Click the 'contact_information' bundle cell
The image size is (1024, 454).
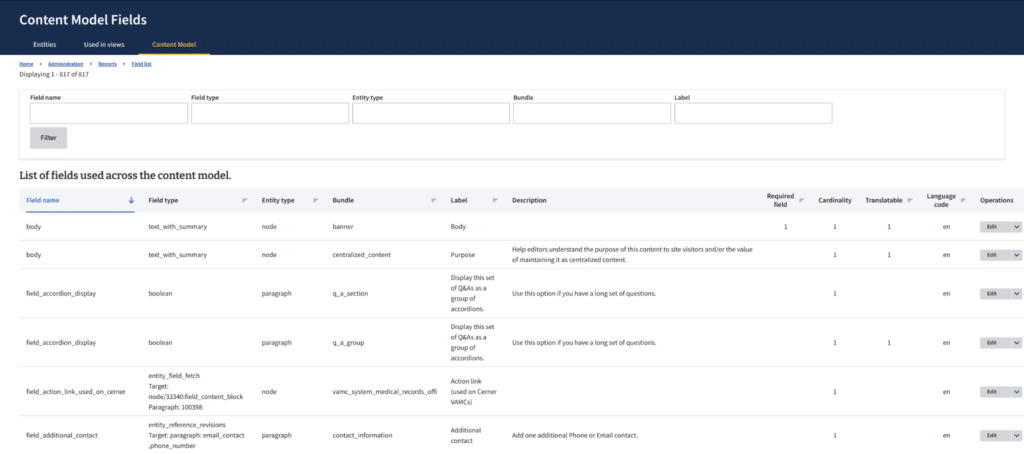pos(361,435)
